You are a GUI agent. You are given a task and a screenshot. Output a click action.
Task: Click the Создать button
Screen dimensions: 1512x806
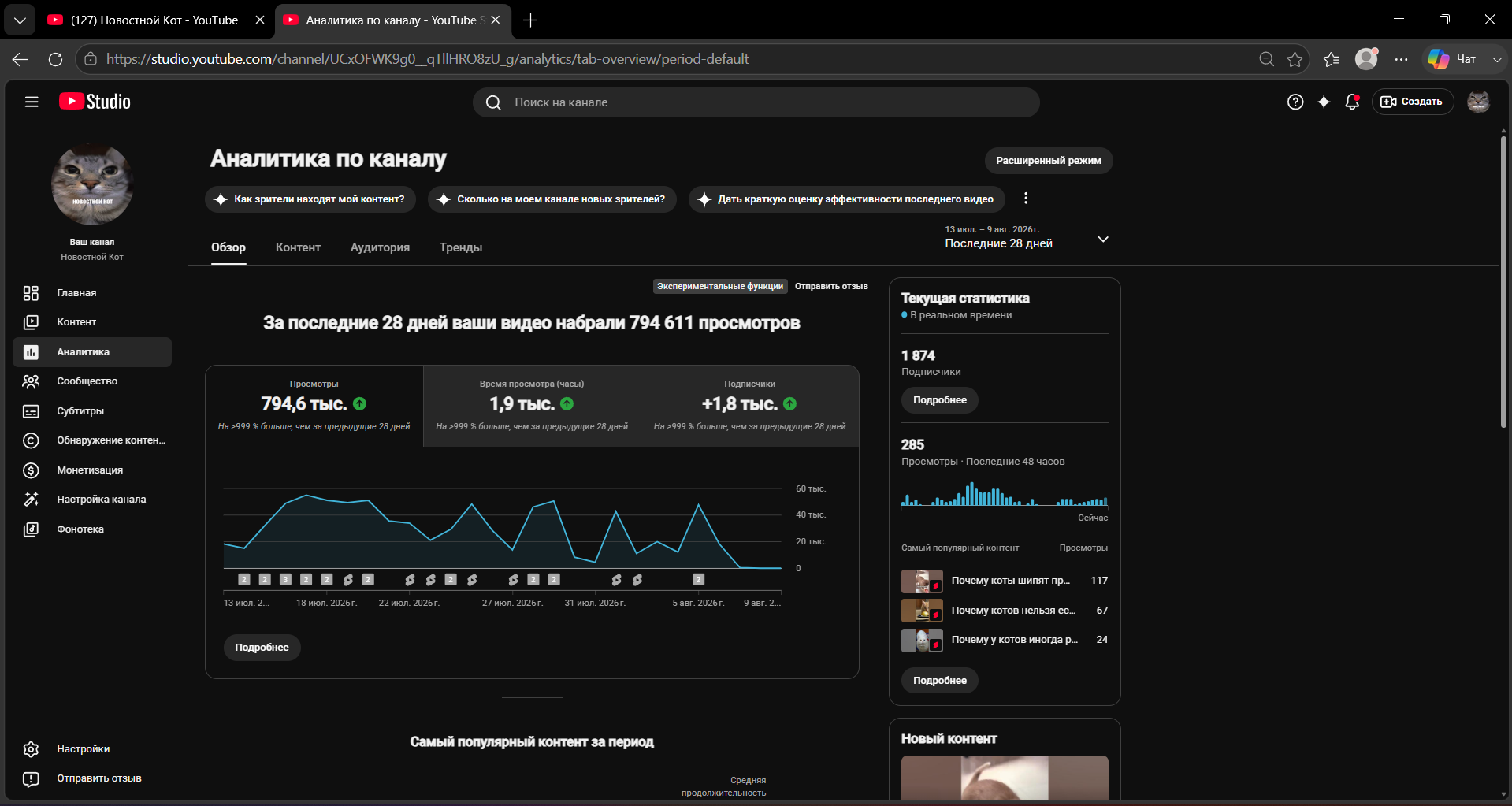click(x=1413, y=102)
